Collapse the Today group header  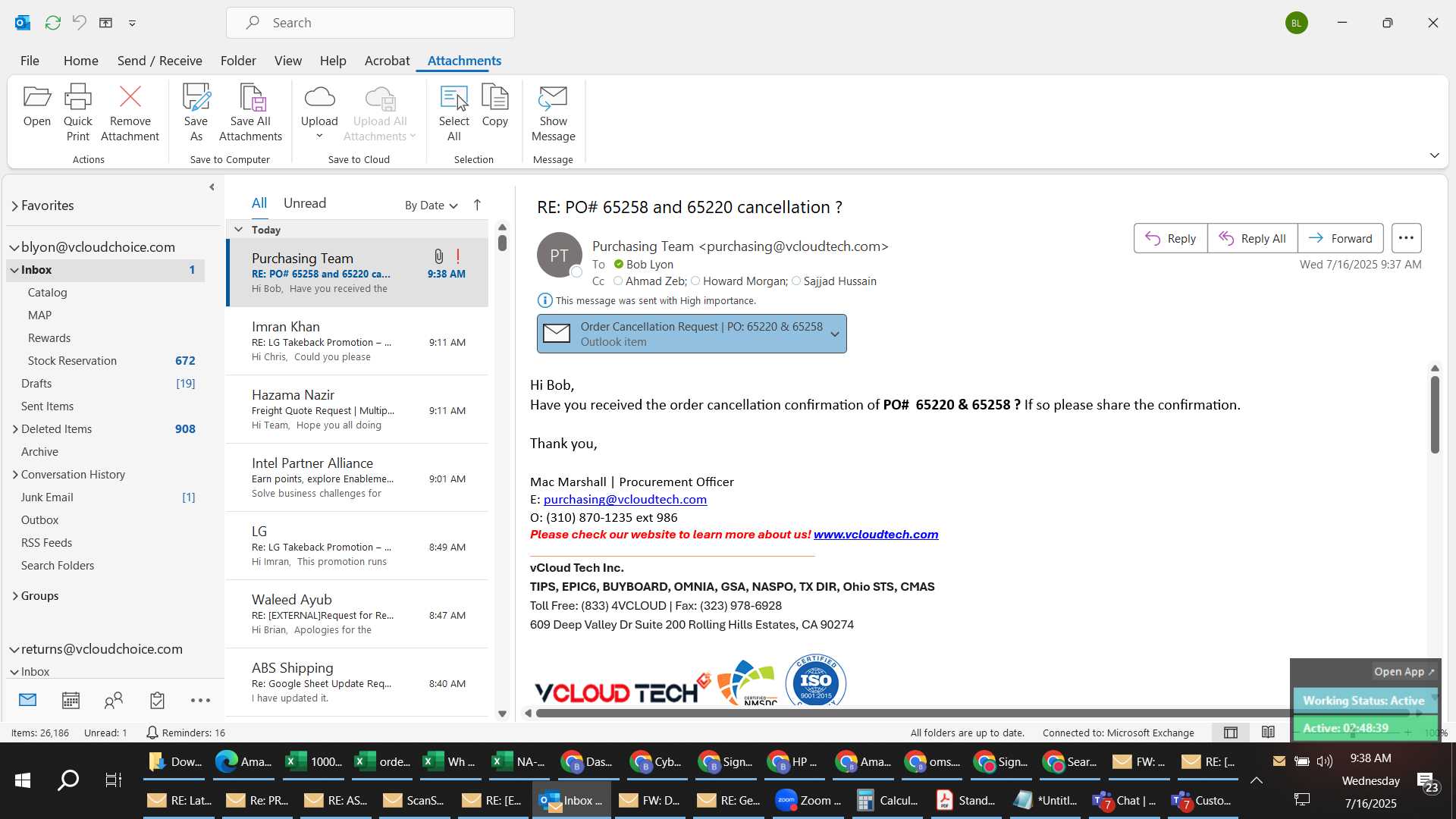pos(238,229)
